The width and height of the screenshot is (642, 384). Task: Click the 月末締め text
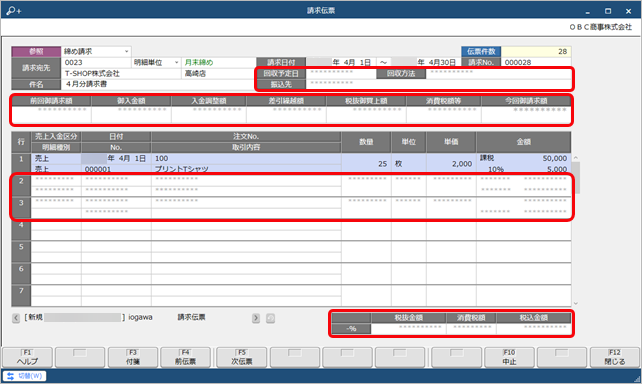point(199,63)
